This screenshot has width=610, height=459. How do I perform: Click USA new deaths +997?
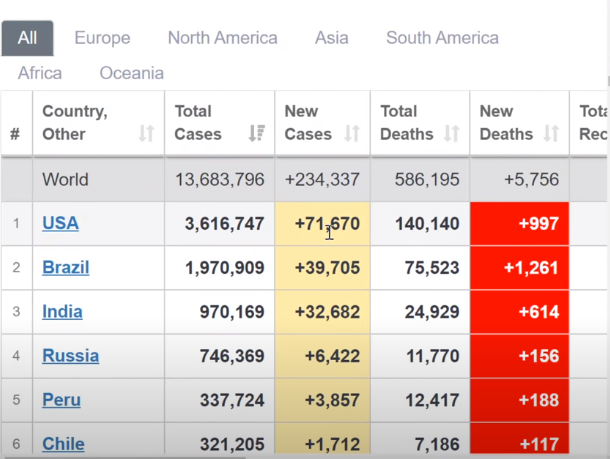tap(539, 224)
